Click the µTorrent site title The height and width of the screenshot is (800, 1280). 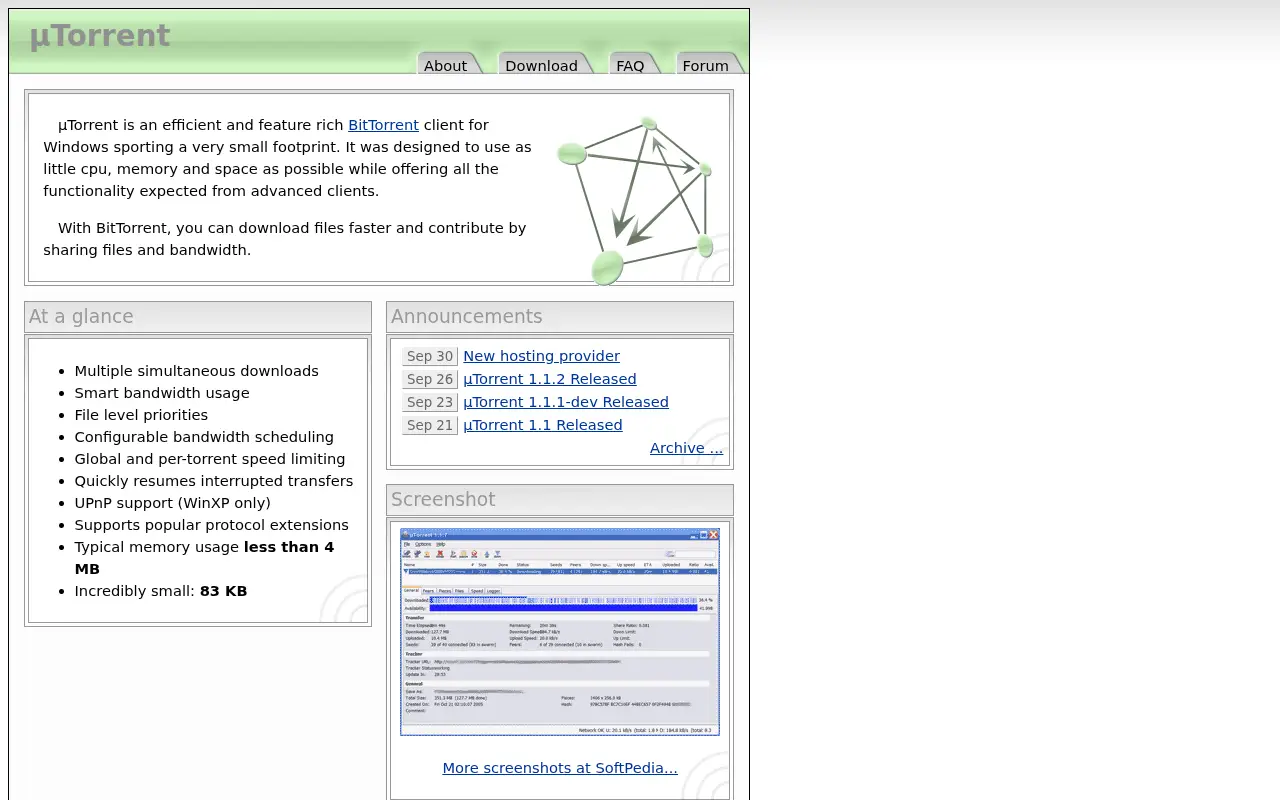(99, 36)
